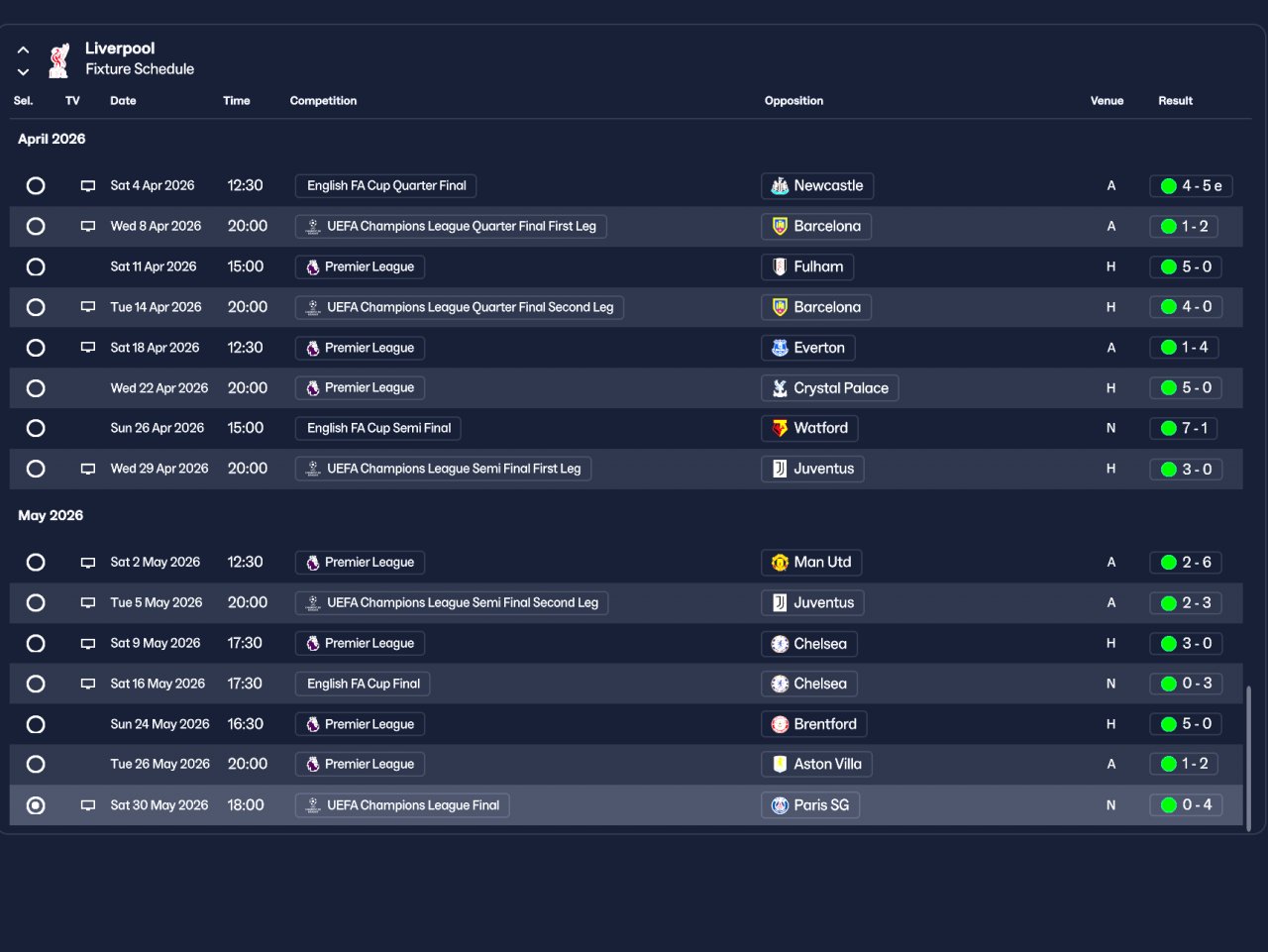Image resolution: width=1268 pixels, height=952 pixels.
Task: Sort fixtures by Date column header
Action: coord(123,101)
